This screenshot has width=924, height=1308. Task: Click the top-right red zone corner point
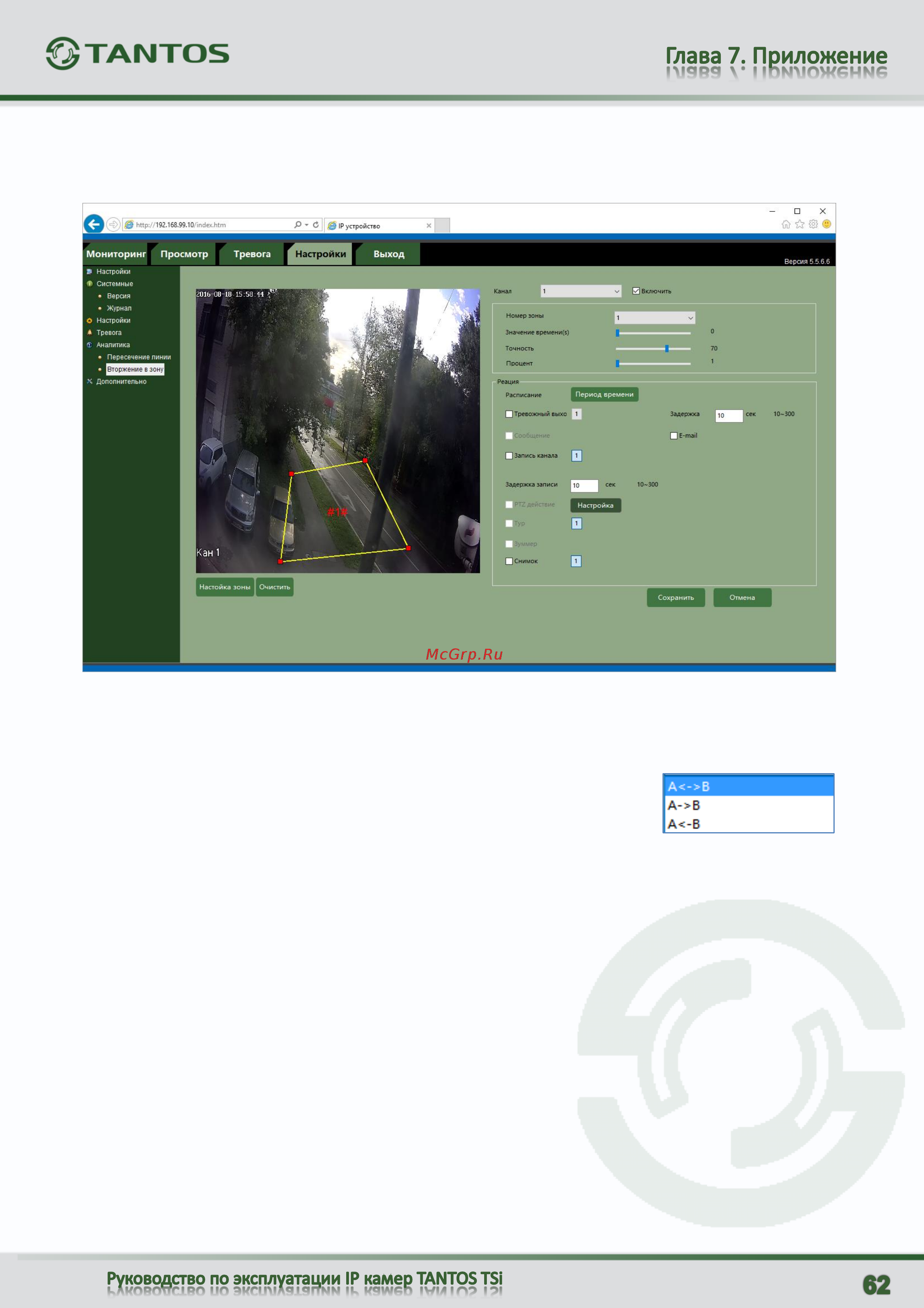(x=365, y=460)
